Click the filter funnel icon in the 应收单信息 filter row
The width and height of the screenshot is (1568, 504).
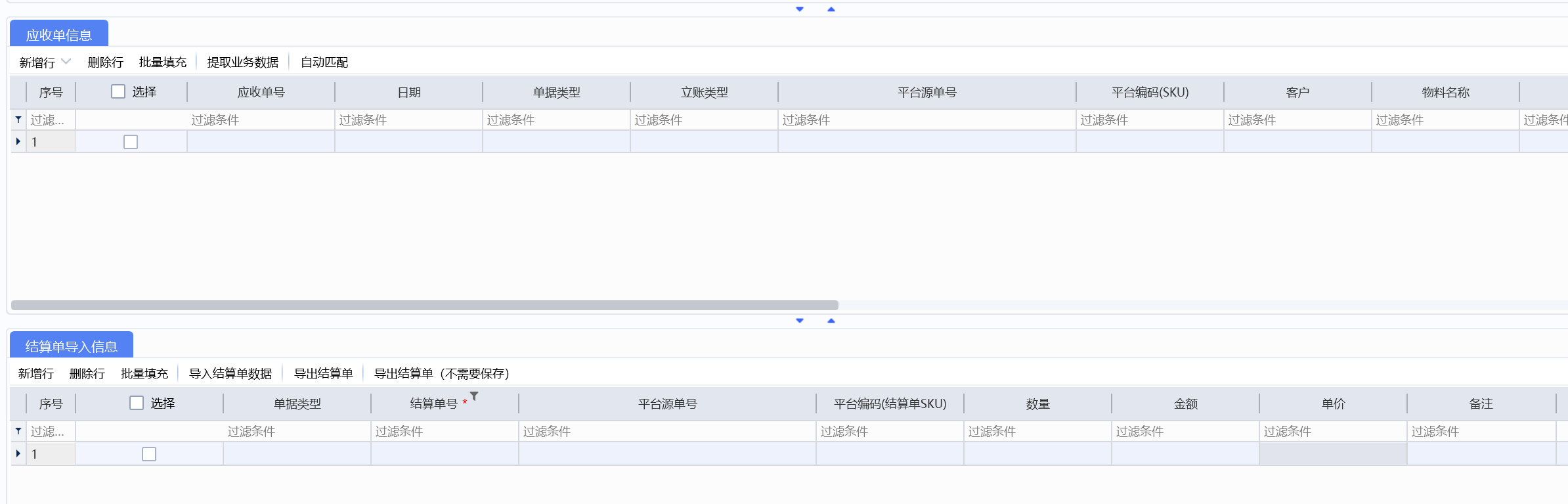[18, 120]
